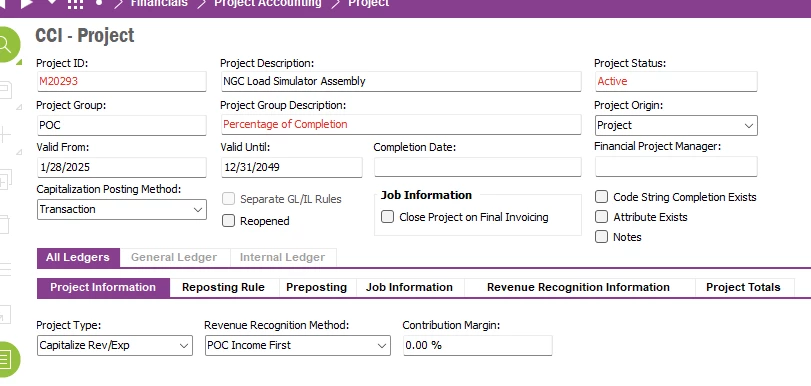Viewport: 811px width, 386px height.
Task: Open the Revenue Recognition Information tab
Action: click(578, 288)
